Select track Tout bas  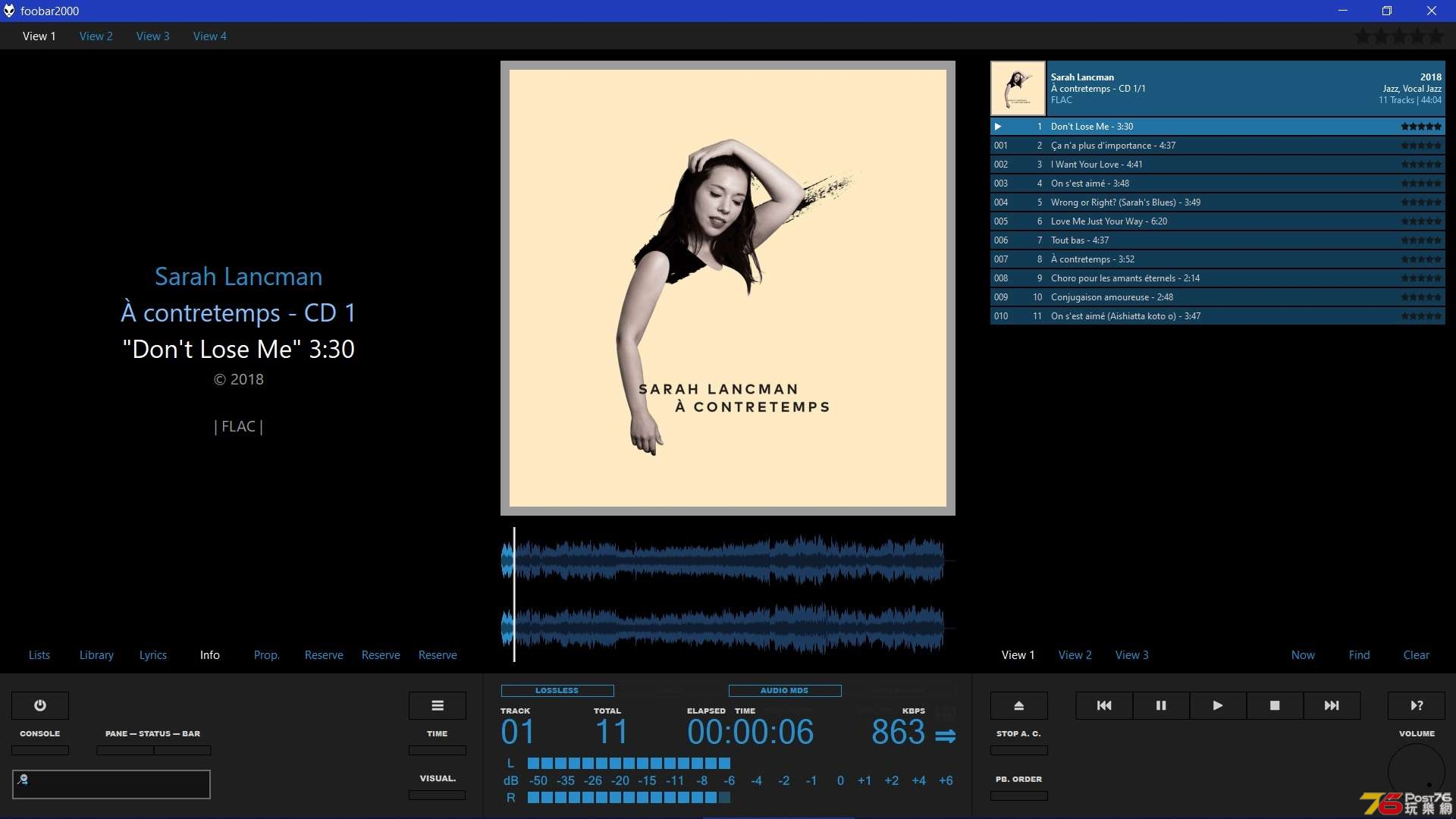1218,240
